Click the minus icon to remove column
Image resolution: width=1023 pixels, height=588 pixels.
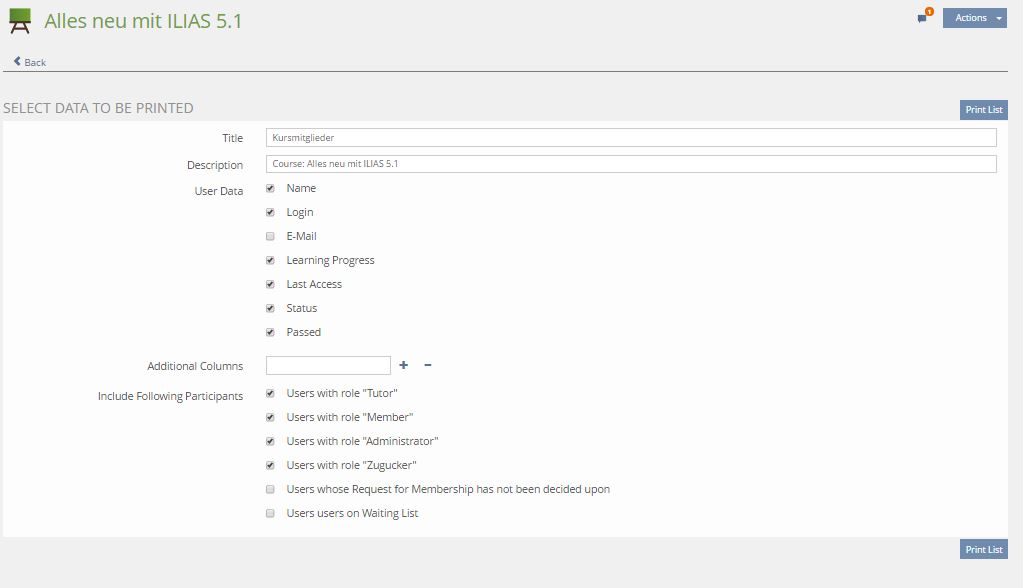(428, 366)
